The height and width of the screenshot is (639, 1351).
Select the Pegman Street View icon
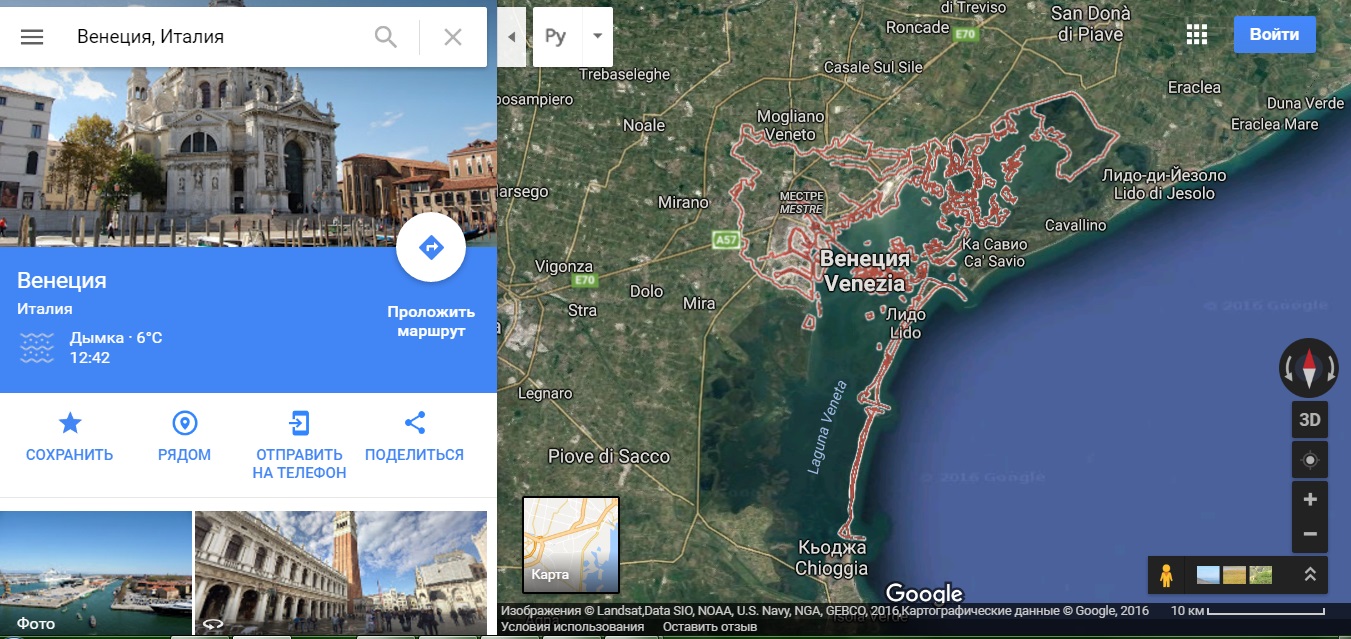pos(1165,575)
